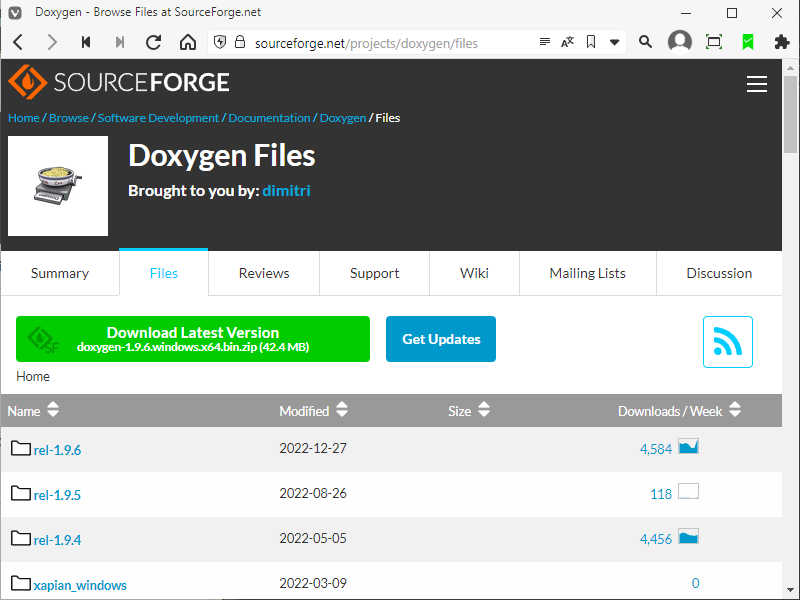
Task: Open the rel-1.9.4 folder link
Action: pos(57,540)
